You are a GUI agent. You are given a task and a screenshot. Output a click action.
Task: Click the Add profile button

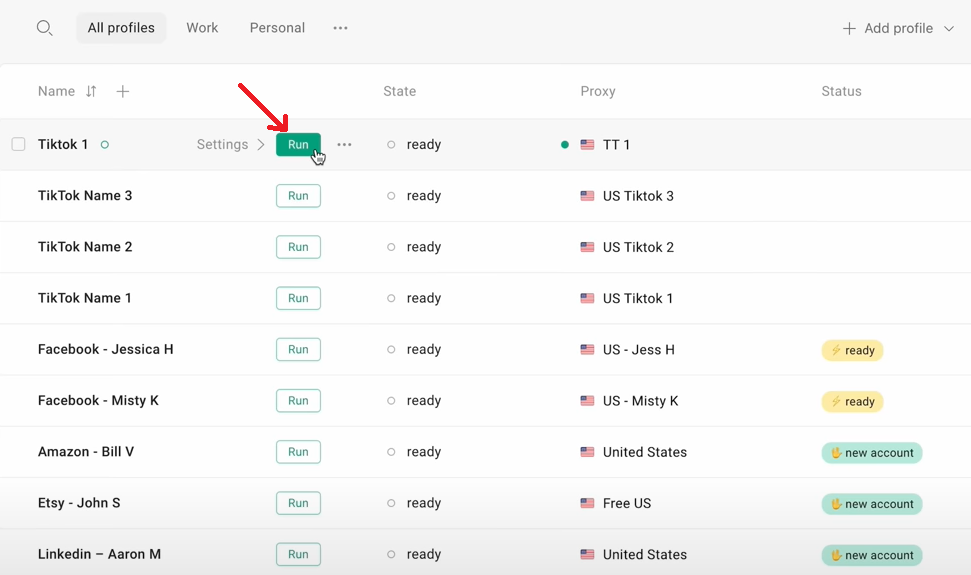pyautogui.click(x=898, y=28)
